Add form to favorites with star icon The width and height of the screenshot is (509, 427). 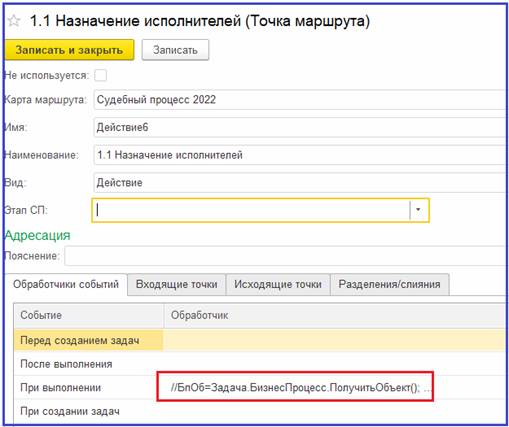(x=14, y=21)
